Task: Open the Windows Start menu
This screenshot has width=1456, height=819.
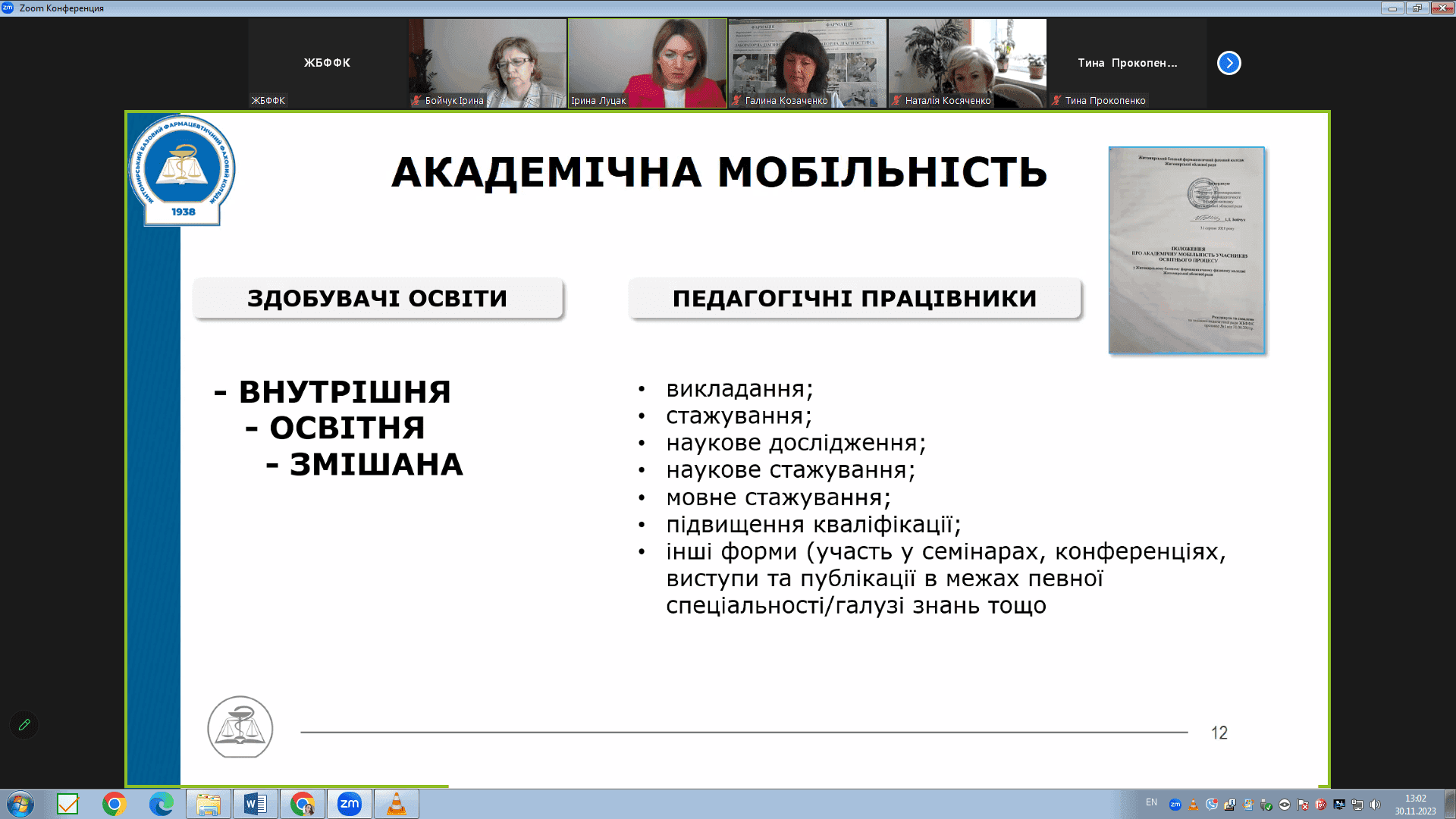Action: pyautogui.click(x=20, y=804)
